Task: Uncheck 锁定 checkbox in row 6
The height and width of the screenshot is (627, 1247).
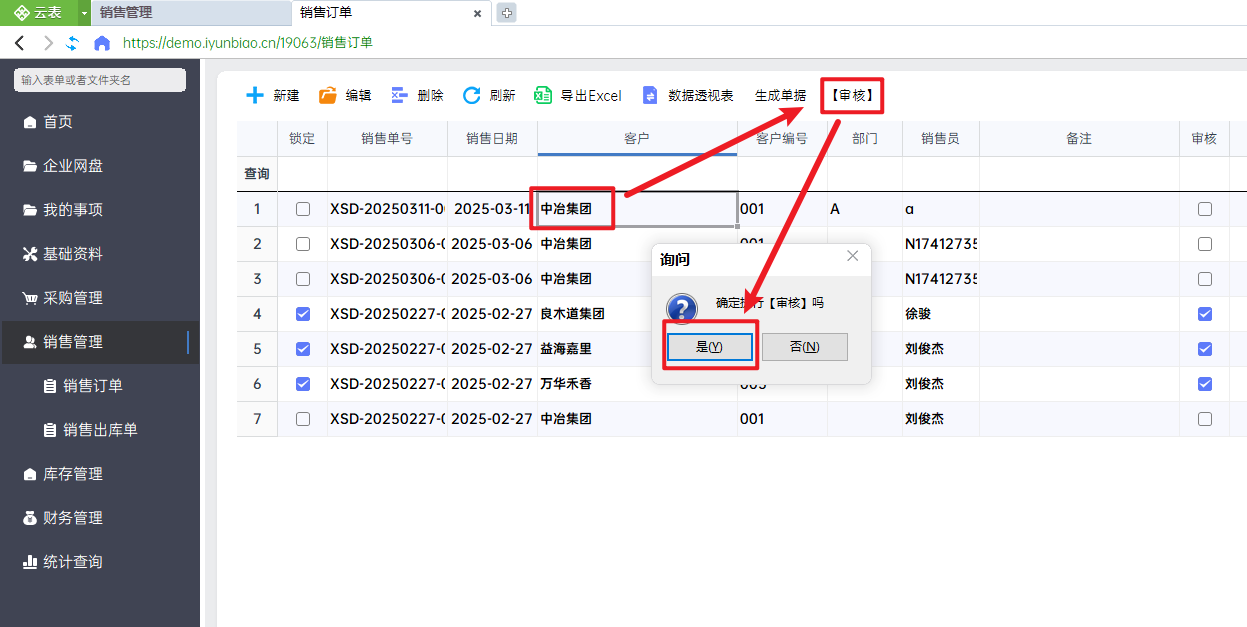Action: pyautogui.click(x=303, y=384)
